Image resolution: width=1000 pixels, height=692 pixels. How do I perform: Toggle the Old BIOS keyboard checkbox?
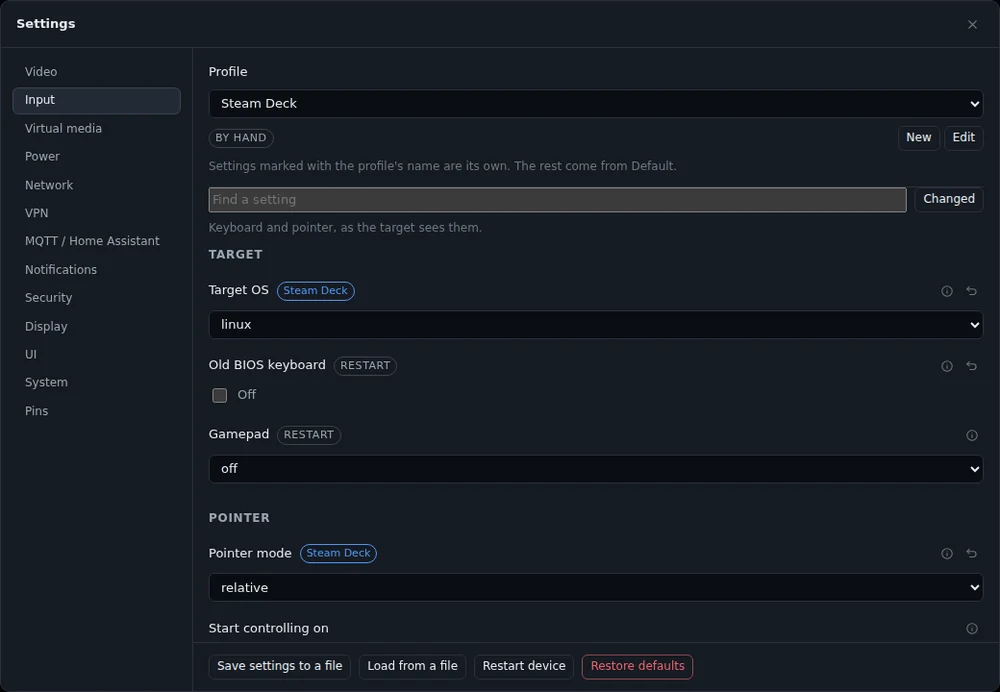(x=219, y=395)
